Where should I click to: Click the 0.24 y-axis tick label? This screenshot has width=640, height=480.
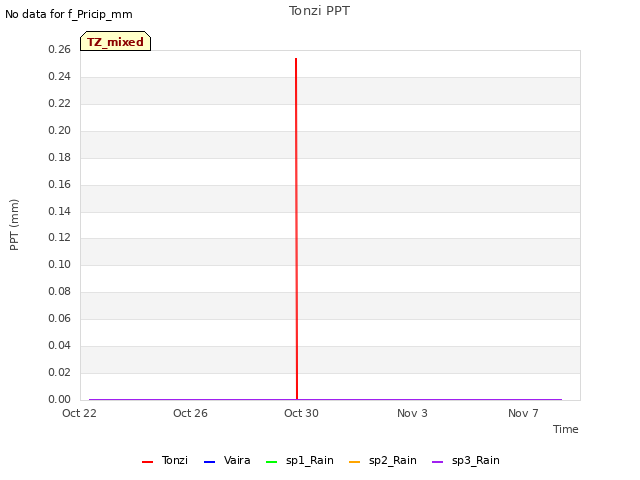pyautogui.click(x=59, y=76)
